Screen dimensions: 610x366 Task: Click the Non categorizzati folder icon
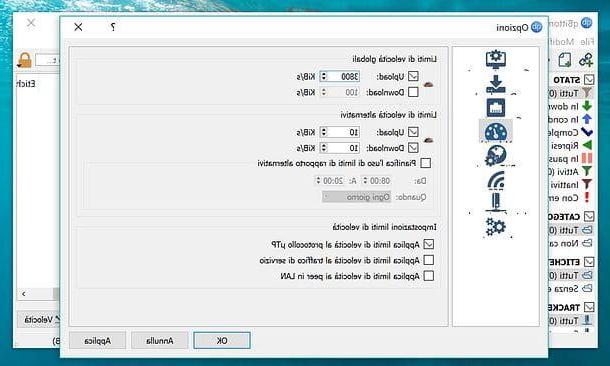pos(587,243)
